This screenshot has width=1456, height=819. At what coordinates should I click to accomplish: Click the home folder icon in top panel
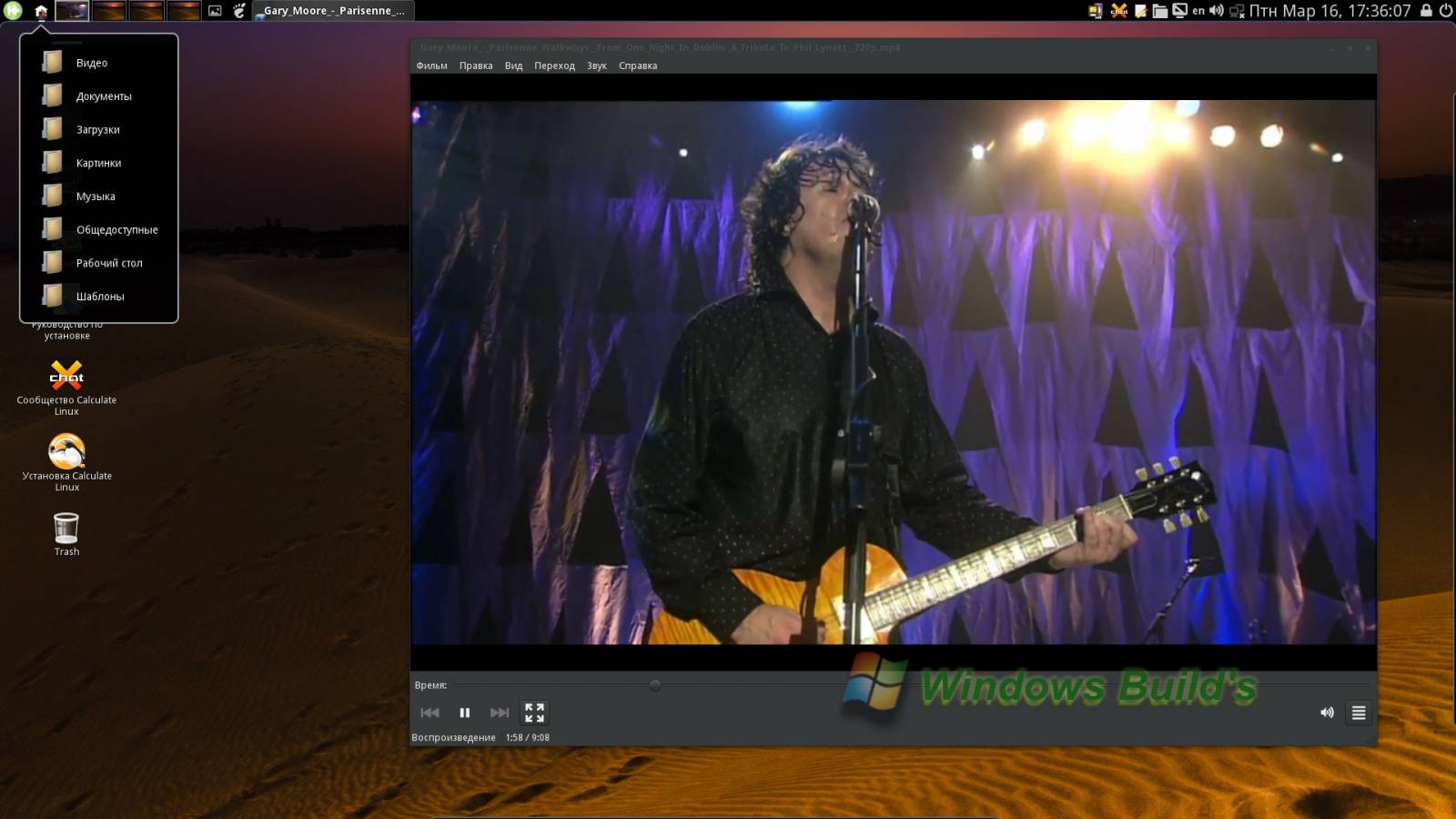40,11
